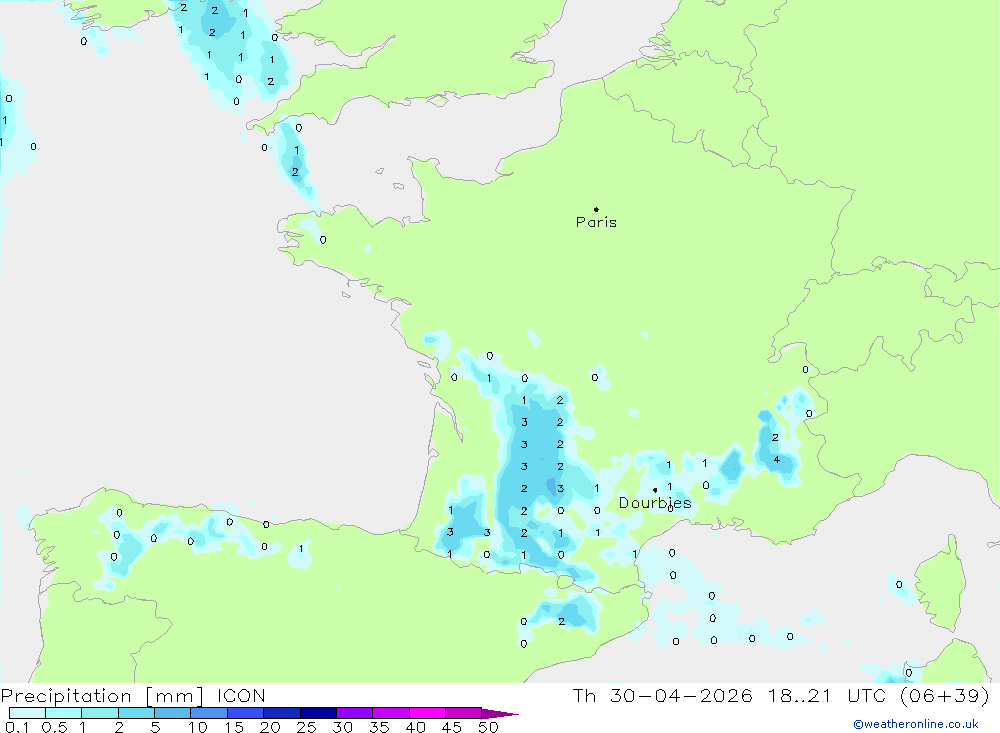
Task: Click the precipitation value '4' near the Alps
Action: tap(777, 460)
